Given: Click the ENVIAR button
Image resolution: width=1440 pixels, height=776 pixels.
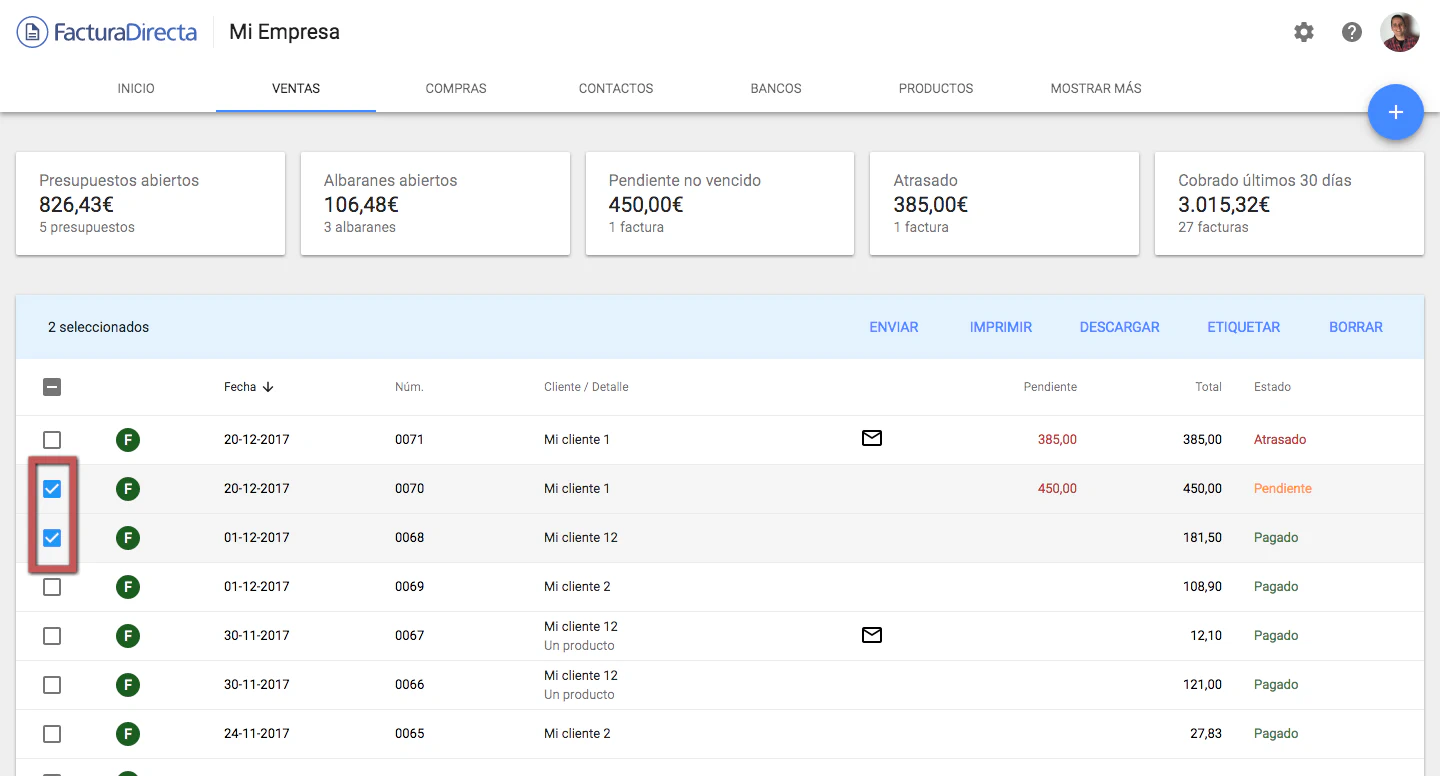Looking at the screenshot, I should coord(893,327).
